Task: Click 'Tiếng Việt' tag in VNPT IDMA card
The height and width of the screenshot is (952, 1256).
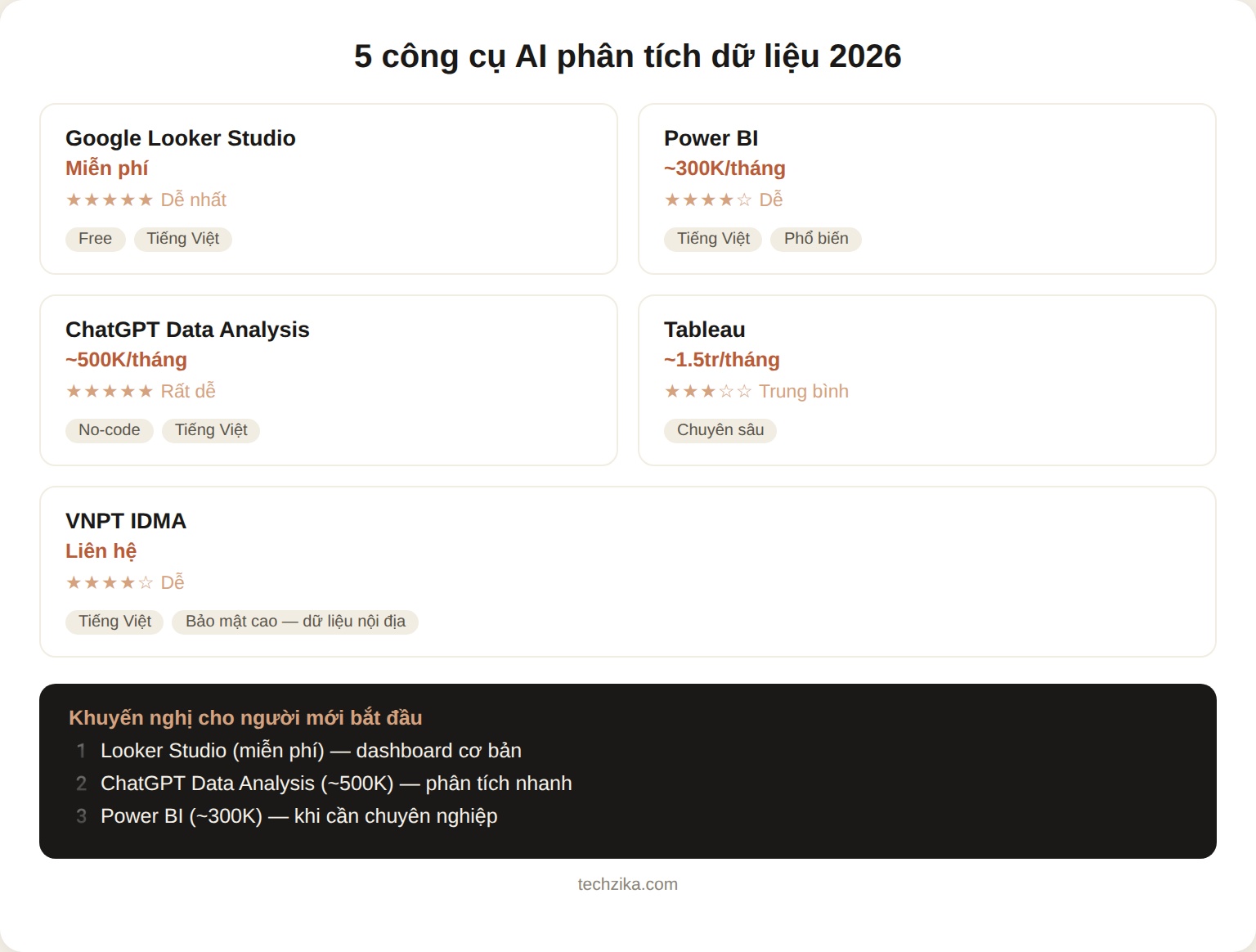Action: tap(114, 622)
